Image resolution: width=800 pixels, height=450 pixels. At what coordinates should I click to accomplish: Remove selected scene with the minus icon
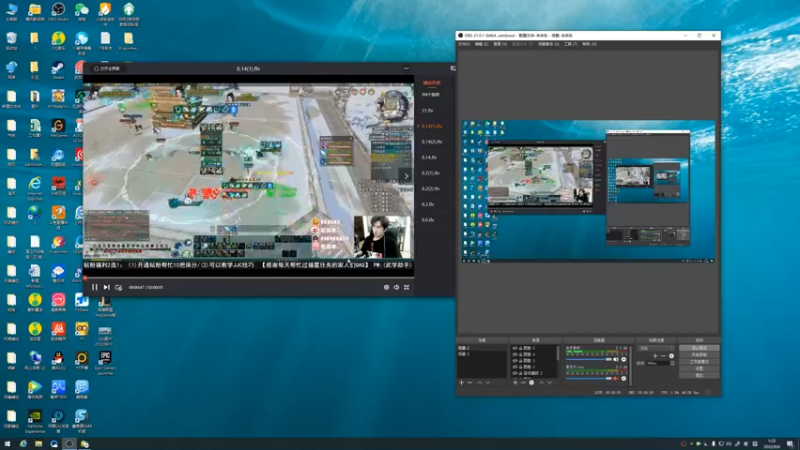pos(470,383)
